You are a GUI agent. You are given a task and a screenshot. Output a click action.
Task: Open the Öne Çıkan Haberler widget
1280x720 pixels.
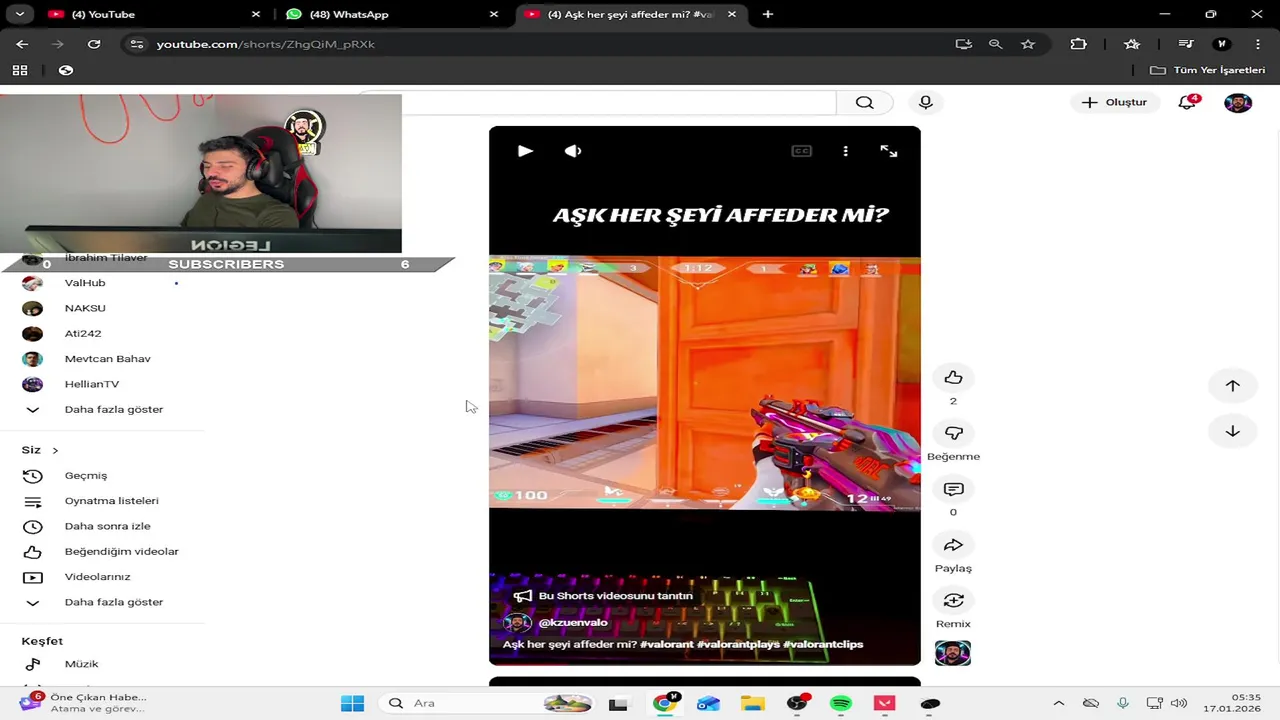tap(84, 703)
